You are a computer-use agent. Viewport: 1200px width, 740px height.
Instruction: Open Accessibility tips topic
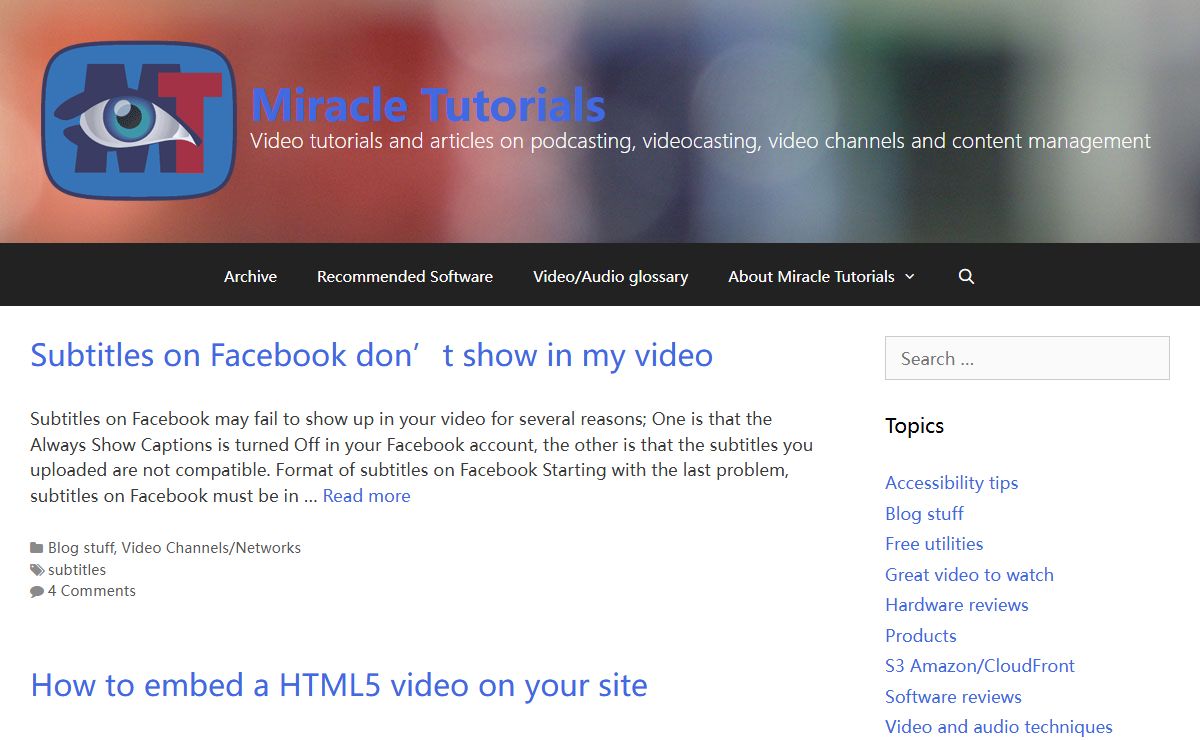pos(951,483)
